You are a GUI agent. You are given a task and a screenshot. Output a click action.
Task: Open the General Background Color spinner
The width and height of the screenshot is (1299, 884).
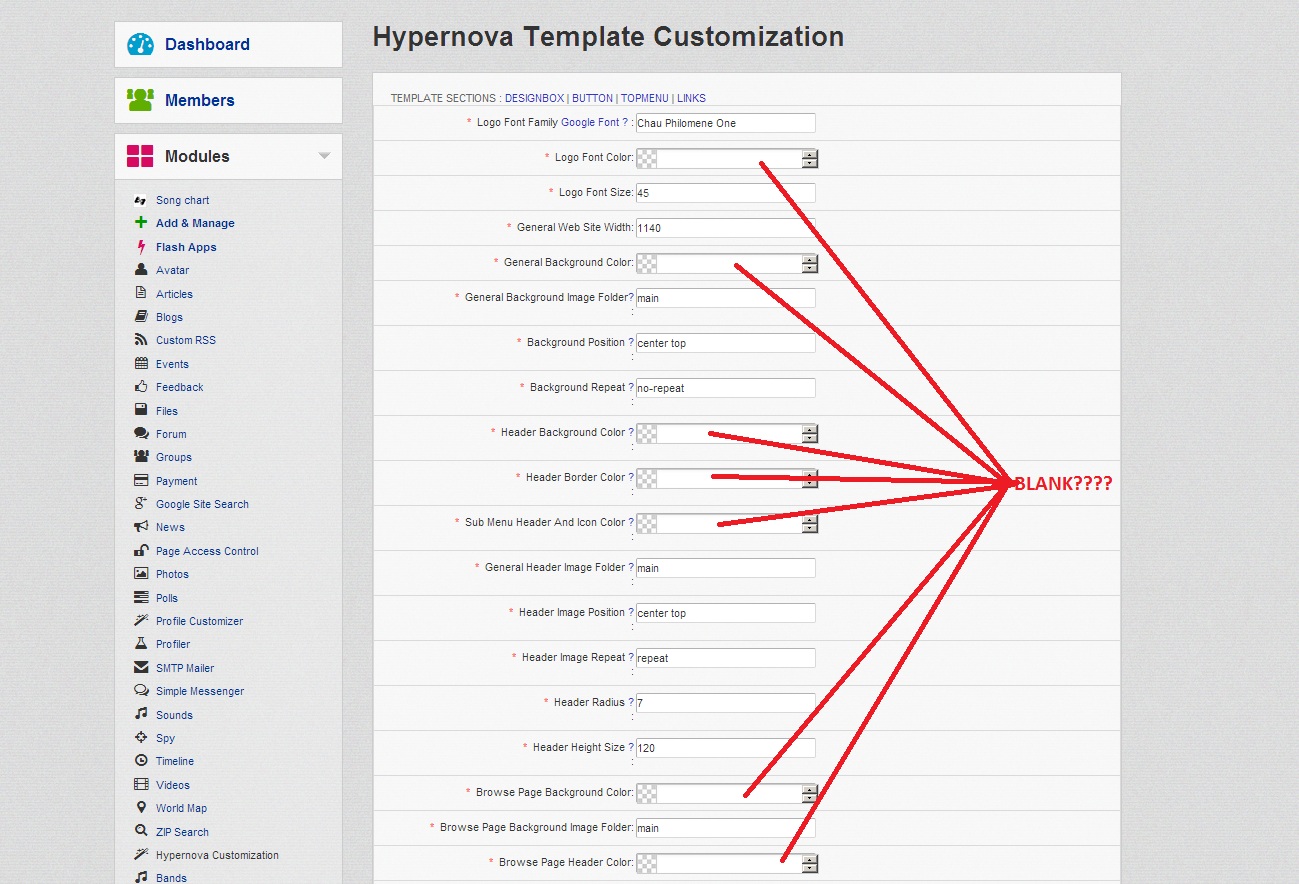810,263
